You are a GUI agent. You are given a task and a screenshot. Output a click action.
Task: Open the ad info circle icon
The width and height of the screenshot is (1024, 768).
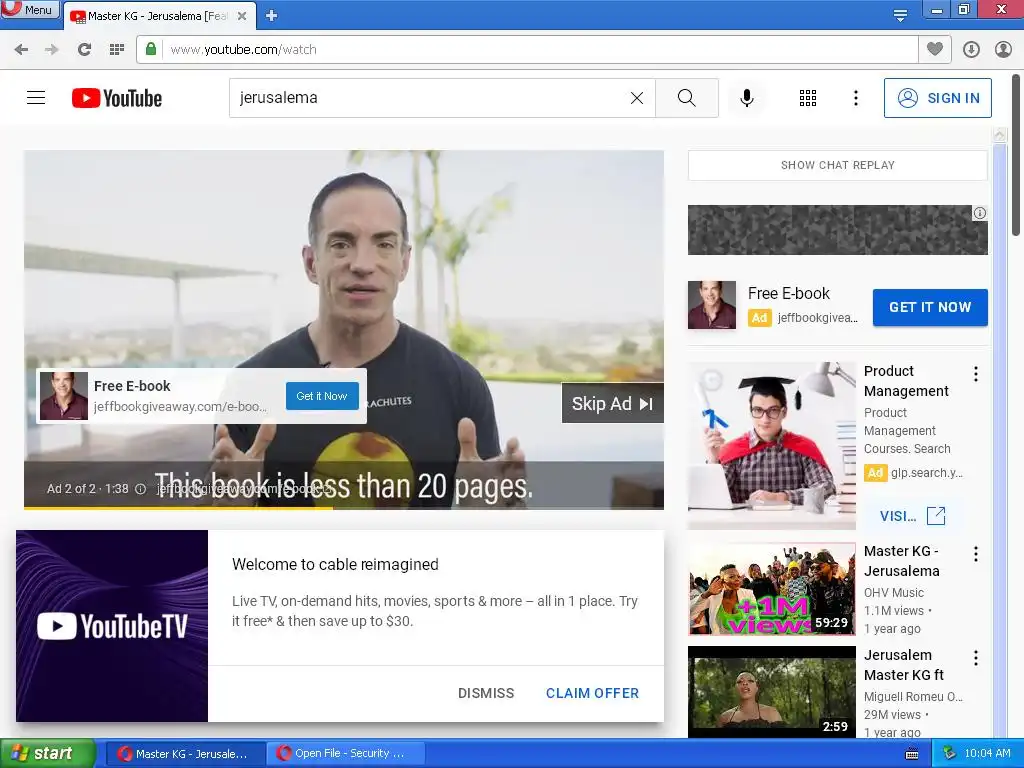click(140, 488)
